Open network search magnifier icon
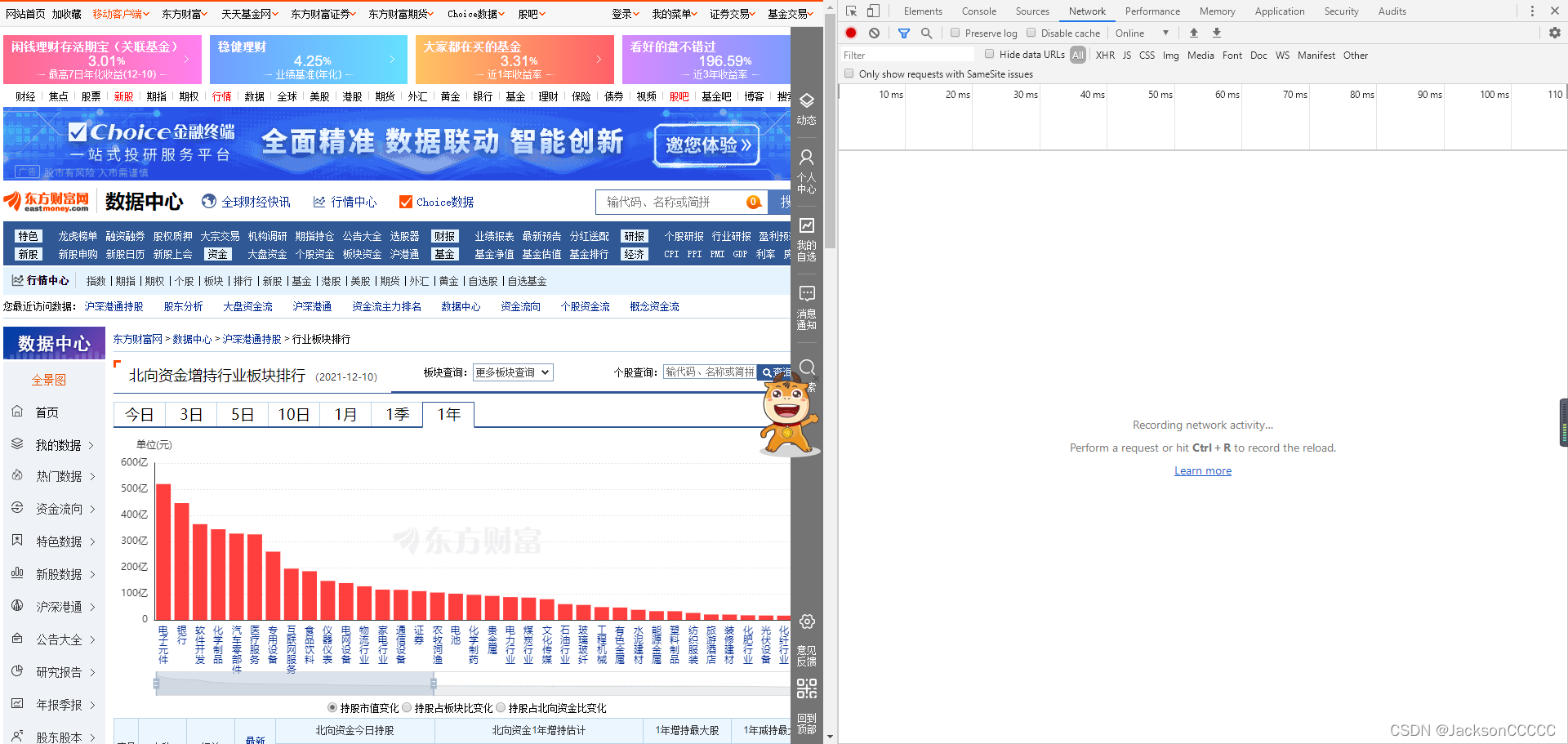Screen dimensions: 1568x744 pos(926,33)
